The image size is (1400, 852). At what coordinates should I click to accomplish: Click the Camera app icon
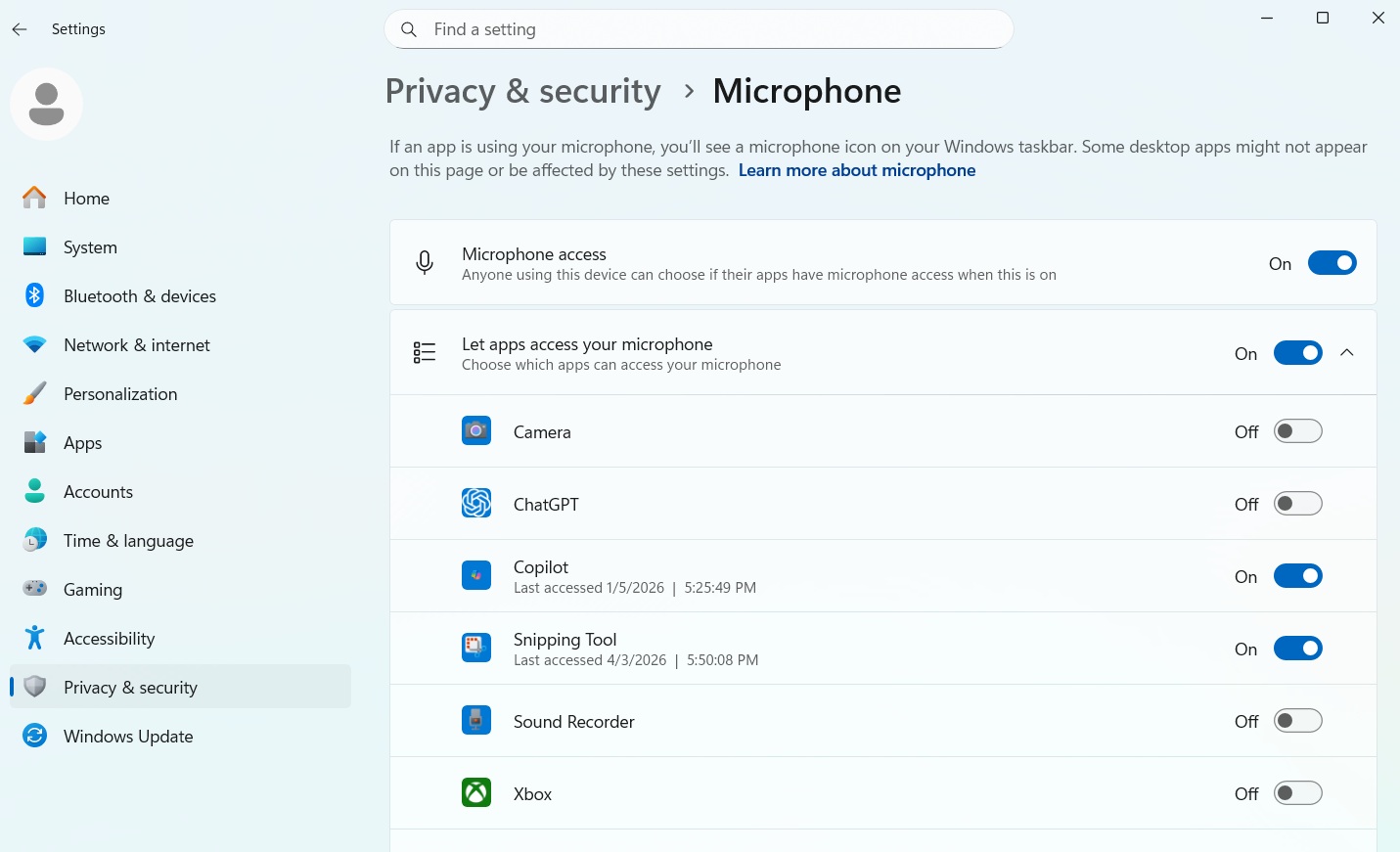(x=476, y=430)
